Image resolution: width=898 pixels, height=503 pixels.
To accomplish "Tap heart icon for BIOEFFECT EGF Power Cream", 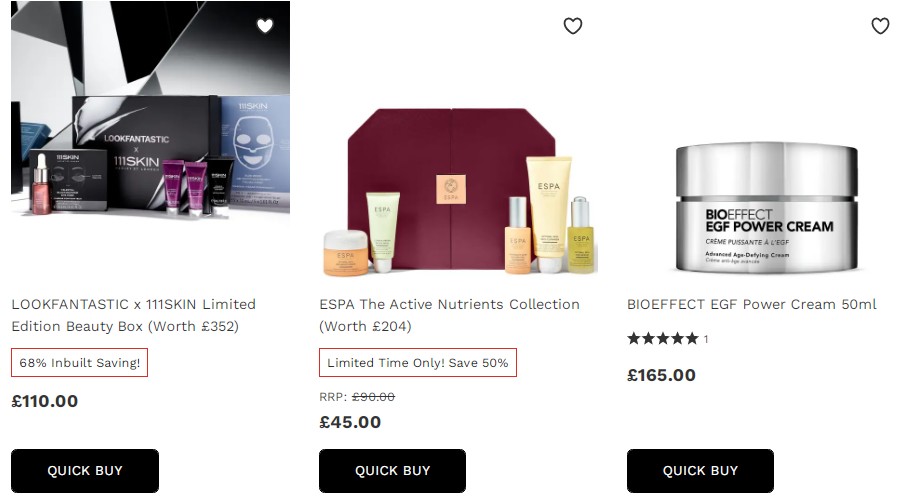I will pos(880,26).
